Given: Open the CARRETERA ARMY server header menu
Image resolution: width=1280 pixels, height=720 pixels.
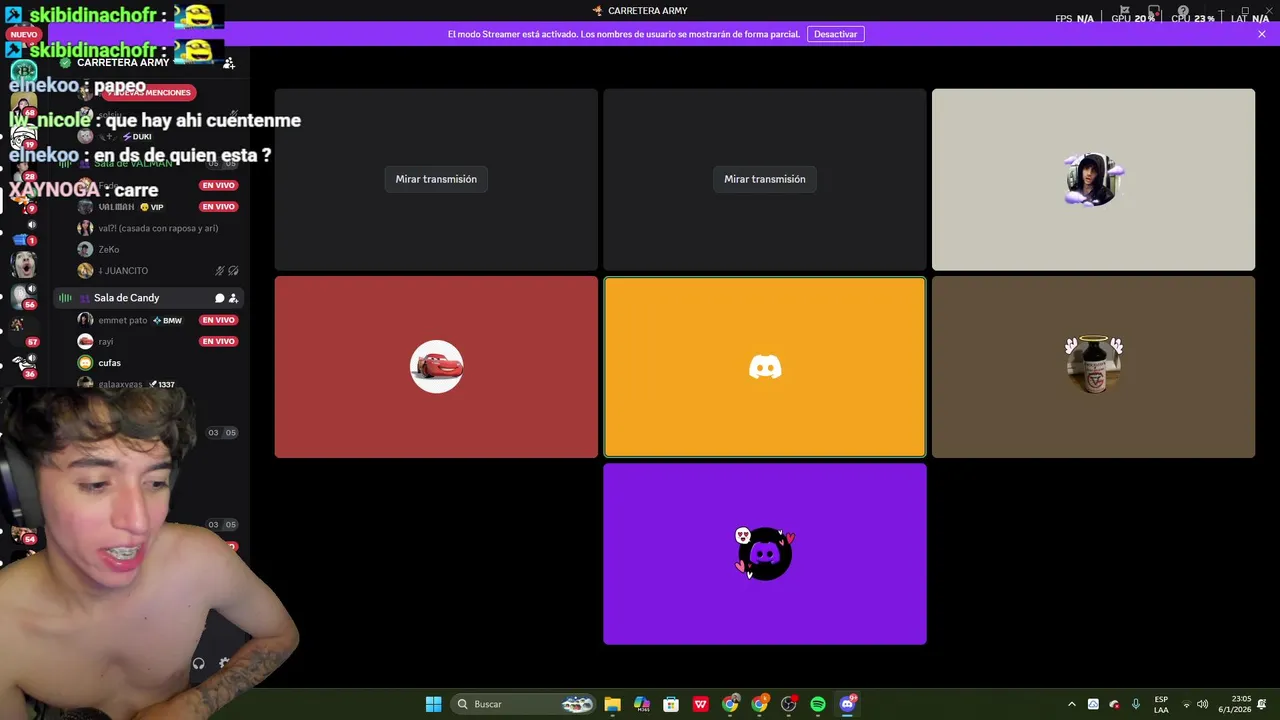Looking at the screenshot, I should point(123,63).
